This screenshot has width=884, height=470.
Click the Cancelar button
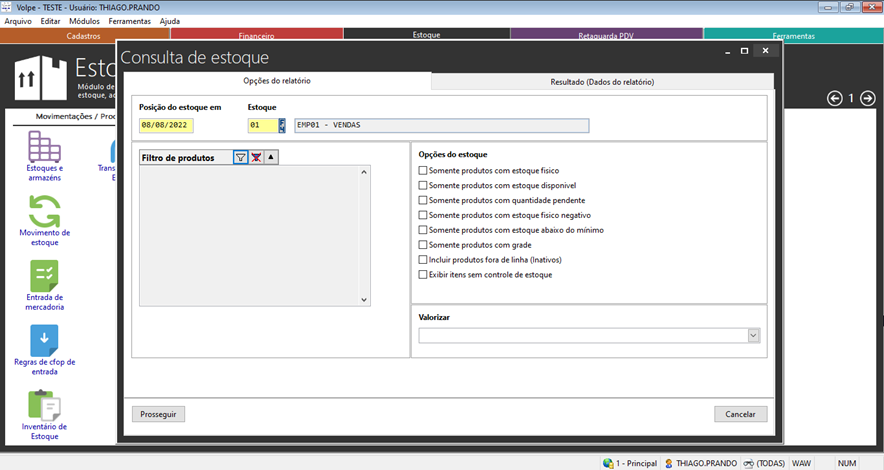coord(740,414)
